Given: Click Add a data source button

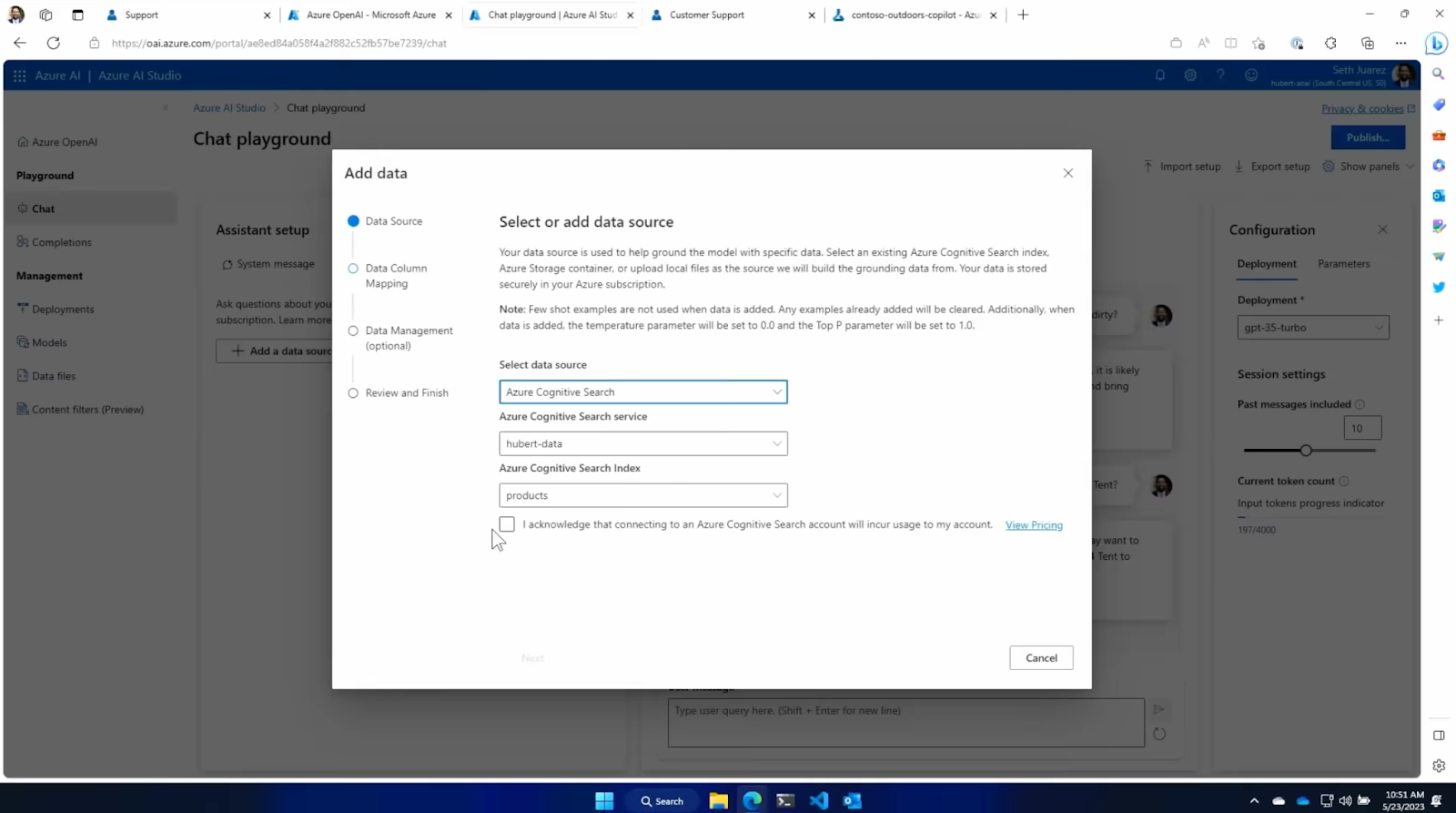Looking at the screenshot, I should click(x=274, y=351).
